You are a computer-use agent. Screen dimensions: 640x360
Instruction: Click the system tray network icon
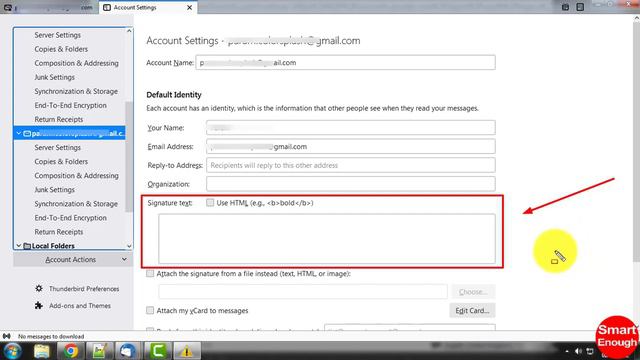click(x=590, y=351)
